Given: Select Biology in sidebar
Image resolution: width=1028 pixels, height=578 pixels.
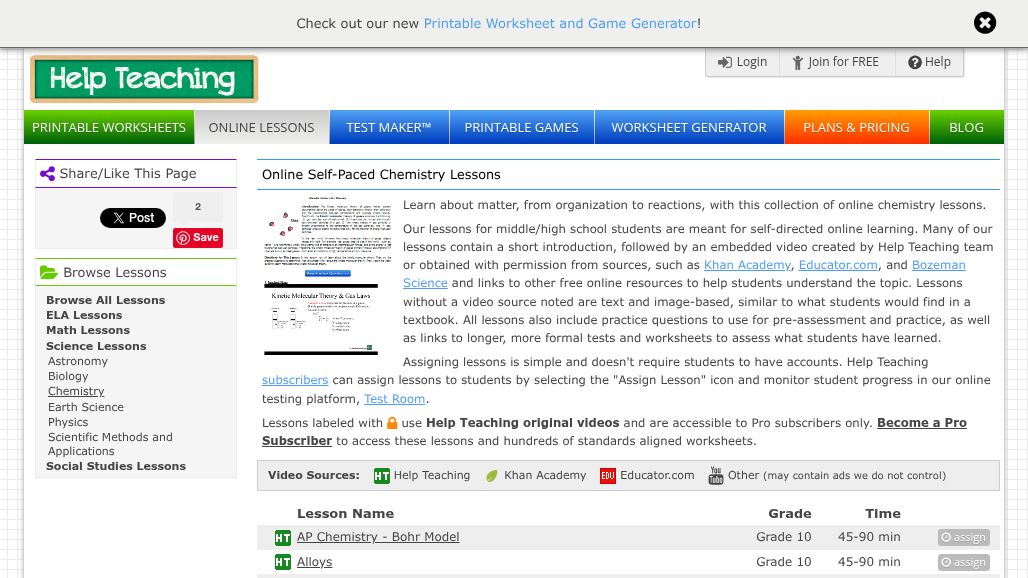Looking at the screenshot, I should click(x=68, y=376).
